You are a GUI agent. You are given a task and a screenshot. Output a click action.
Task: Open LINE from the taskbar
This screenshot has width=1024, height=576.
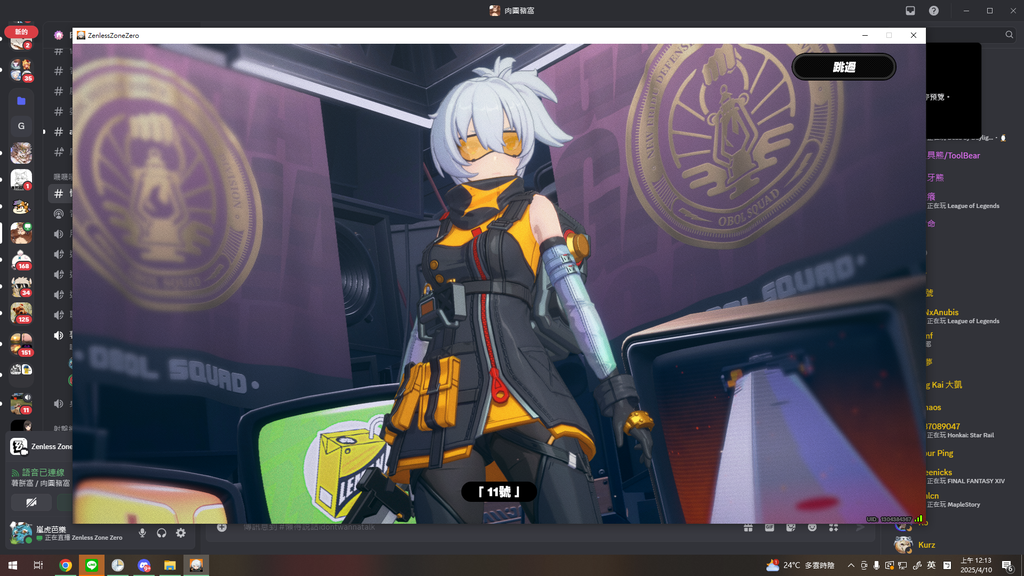point(91,565)
